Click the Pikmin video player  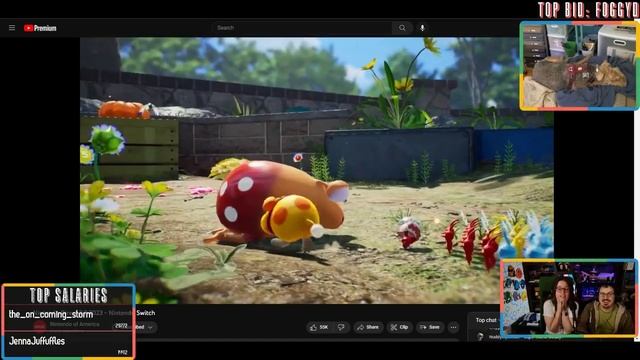[317, 170]
